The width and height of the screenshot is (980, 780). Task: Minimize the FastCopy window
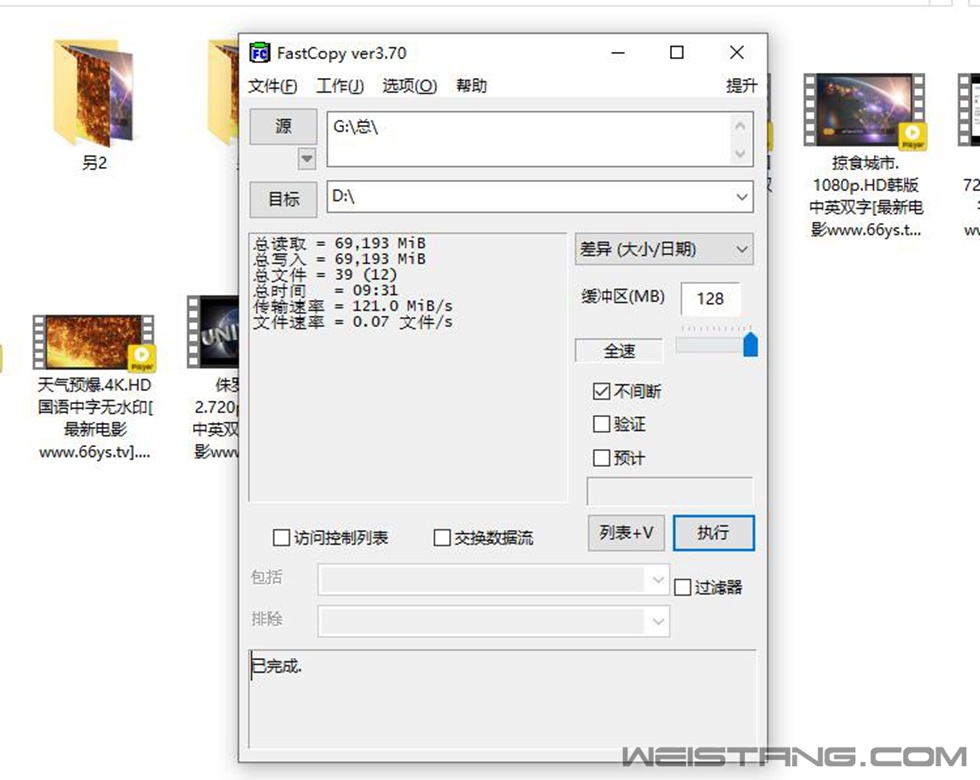point(618,53)
